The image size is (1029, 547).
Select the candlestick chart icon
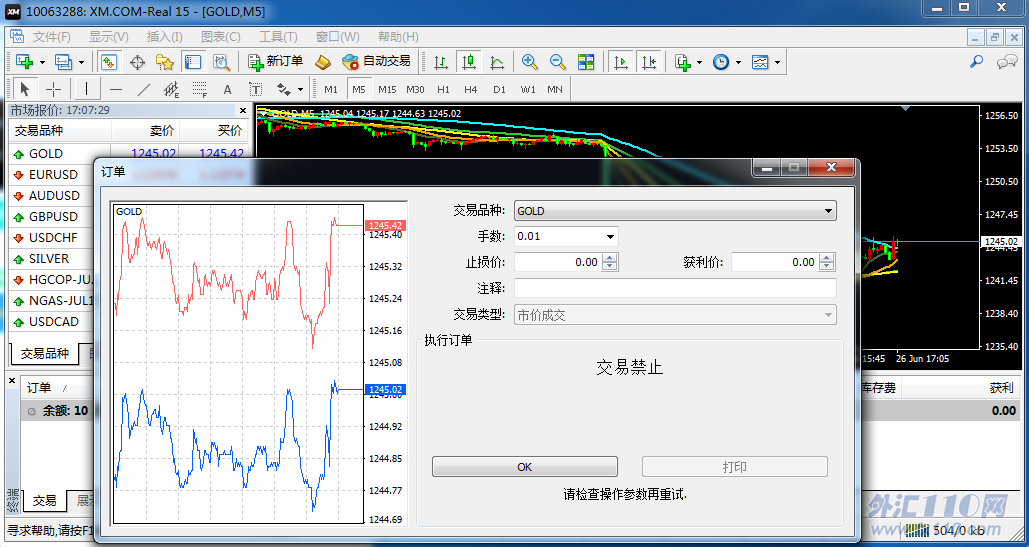pos(469,62)
